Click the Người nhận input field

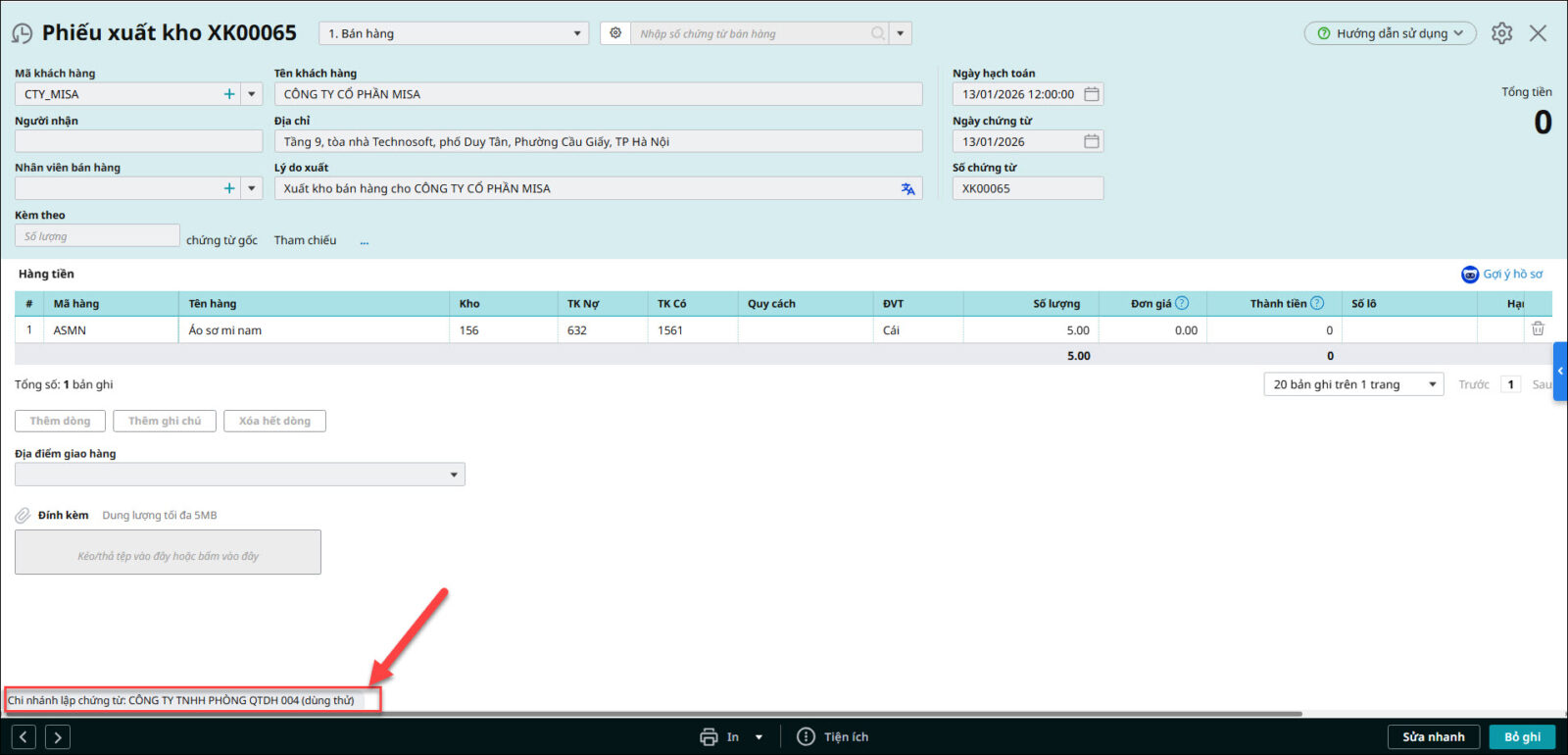(x=138, y=141)
